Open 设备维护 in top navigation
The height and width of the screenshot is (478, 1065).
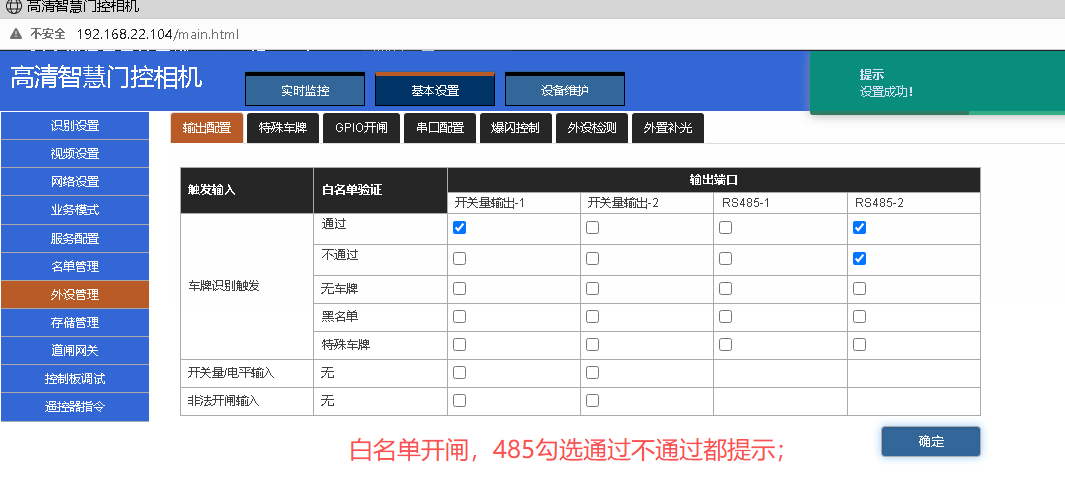point(564,90)
